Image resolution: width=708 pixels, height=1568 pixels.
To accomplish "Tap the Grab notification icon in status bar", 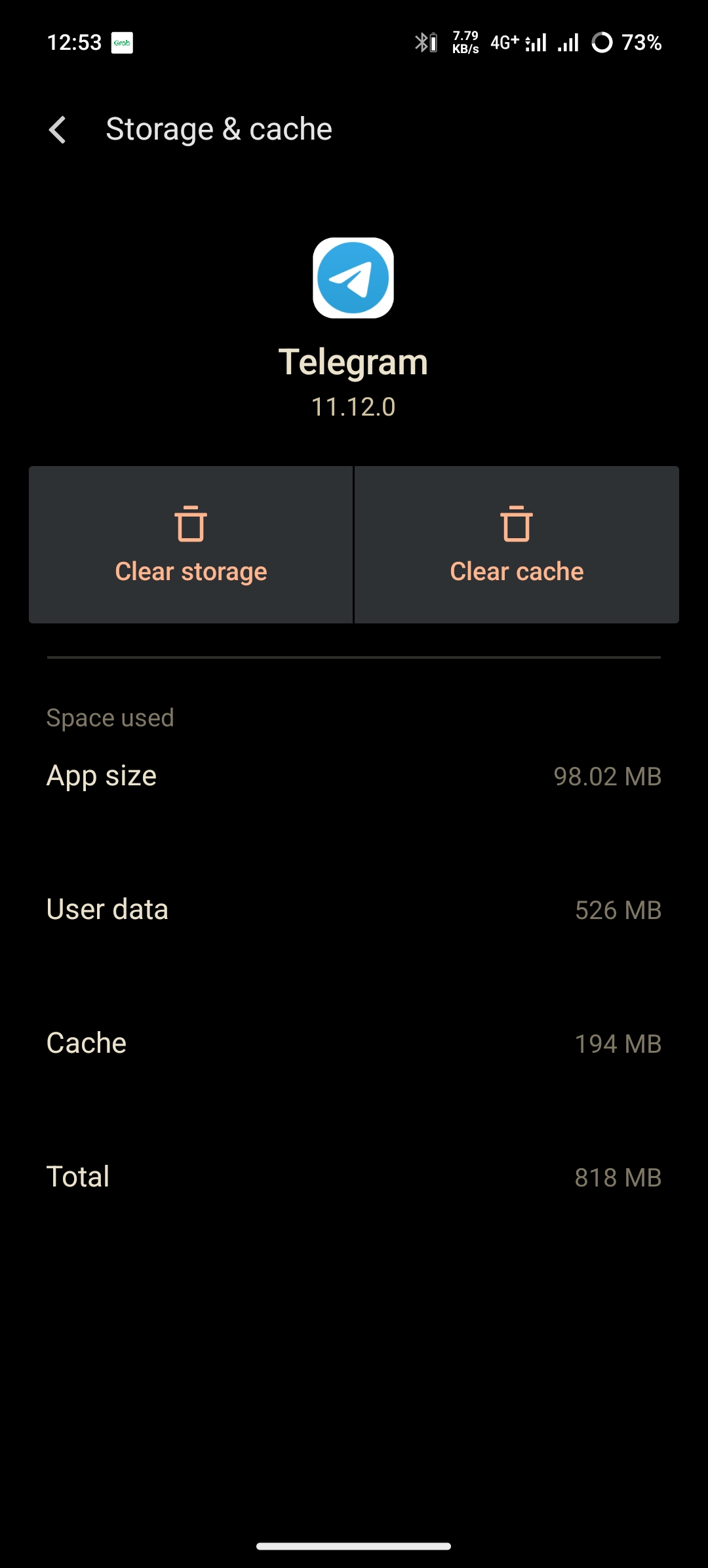I will [x=122, y=42].
